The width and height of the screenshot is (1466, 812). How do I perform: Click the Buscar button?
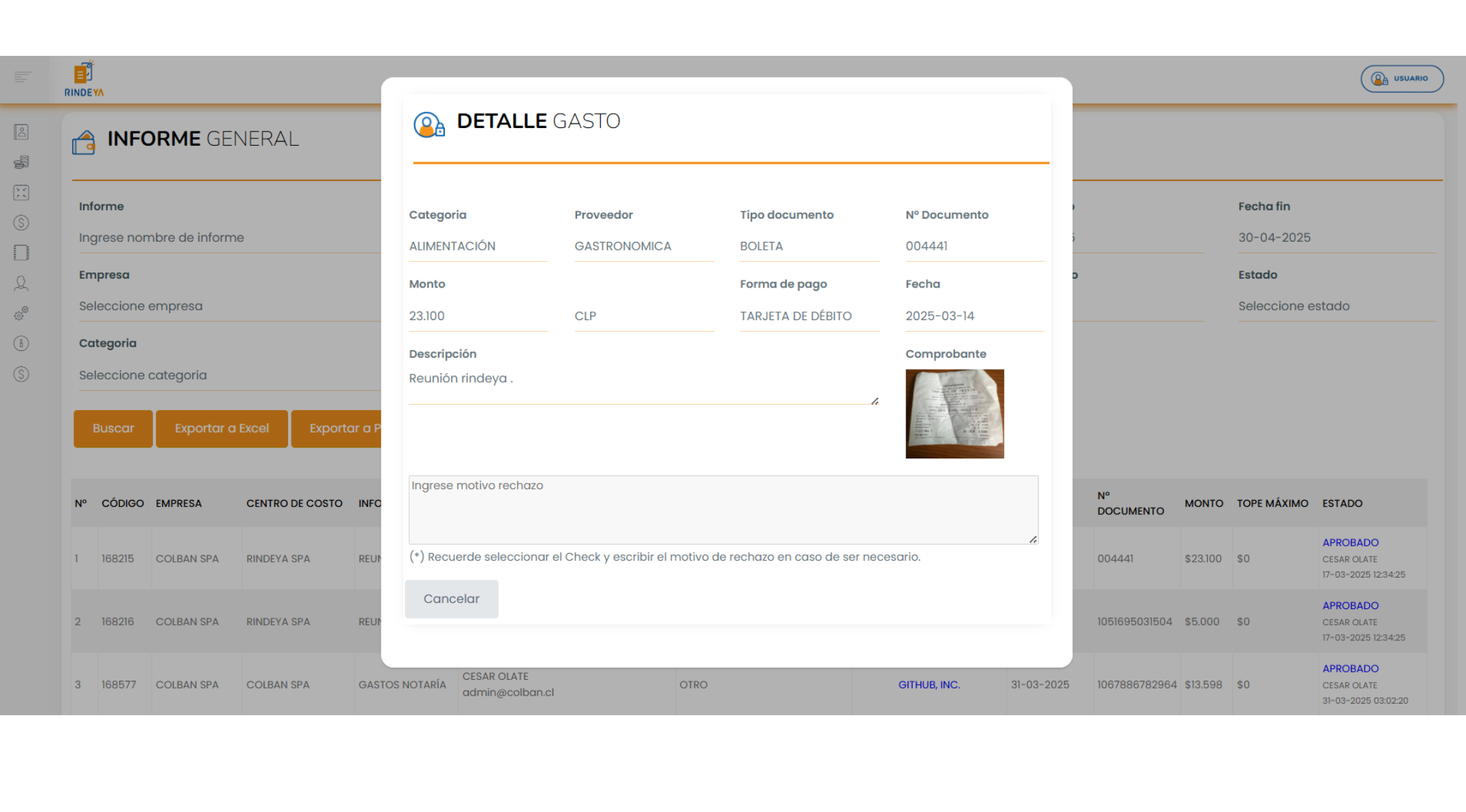[113, 428]
